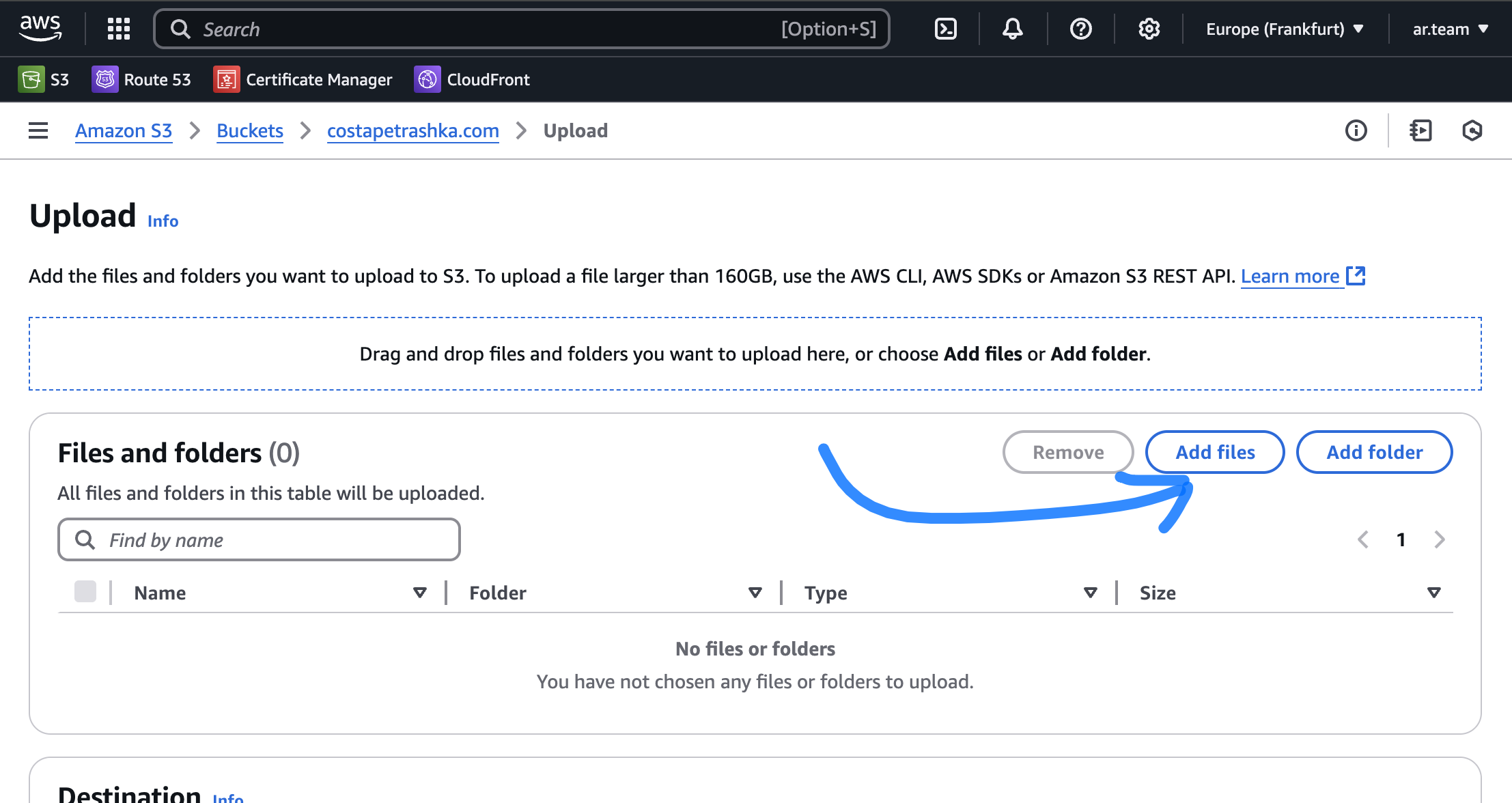The image size is (1512, 803).
Task: Open AWS CloudShell terminal icon
Action: (x=945, y=29)
